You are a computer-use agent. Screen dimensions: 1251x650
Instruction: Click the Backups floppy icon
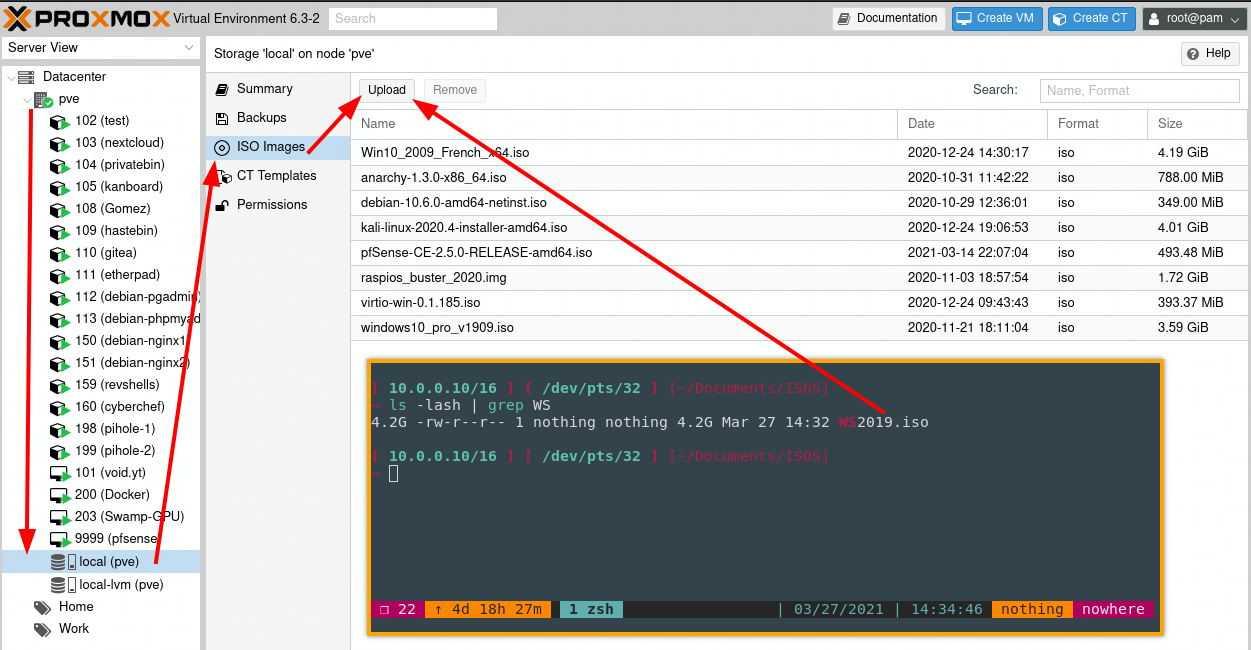point(222,118)
